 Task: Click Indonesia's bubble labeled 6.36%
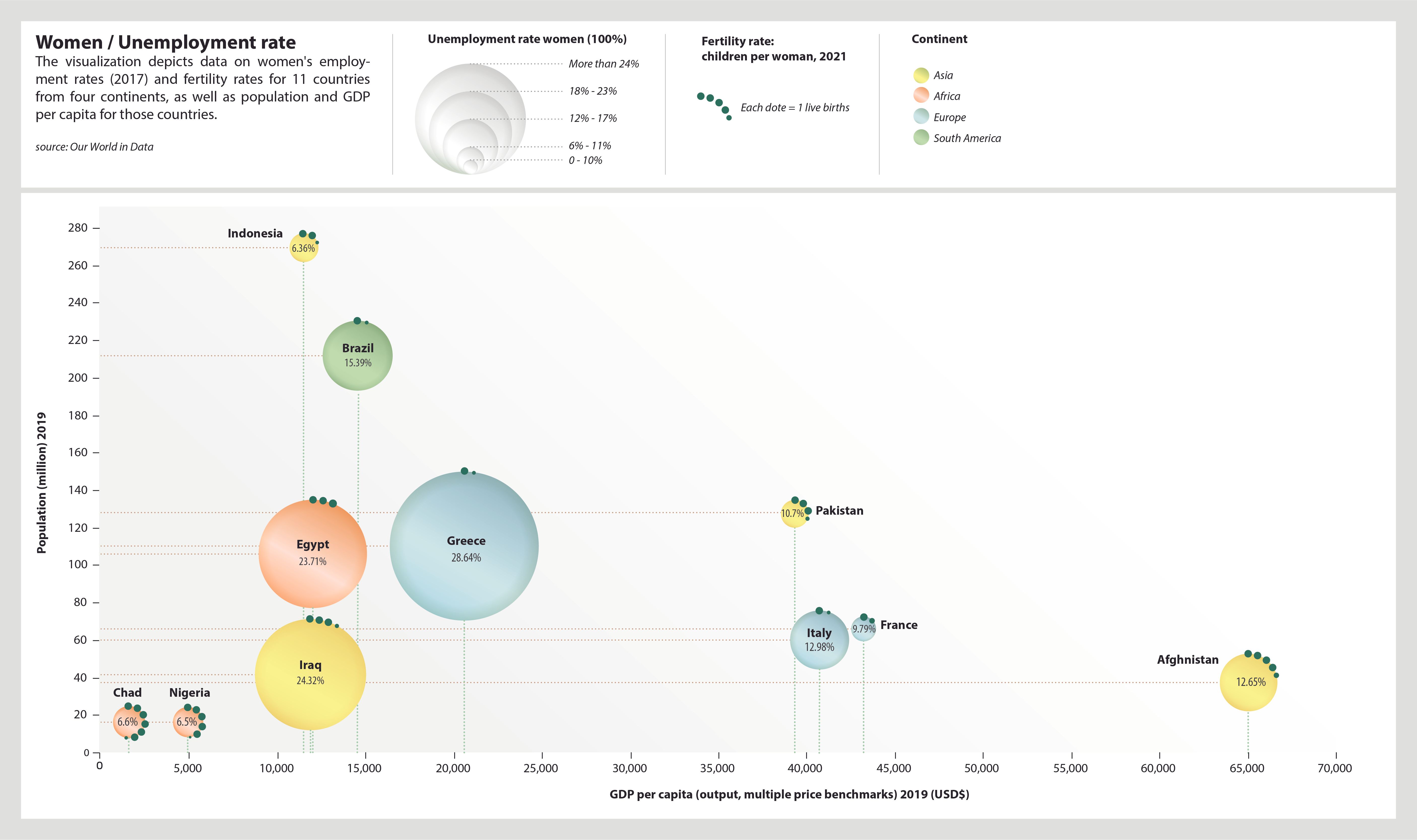[x=304, y=248]
